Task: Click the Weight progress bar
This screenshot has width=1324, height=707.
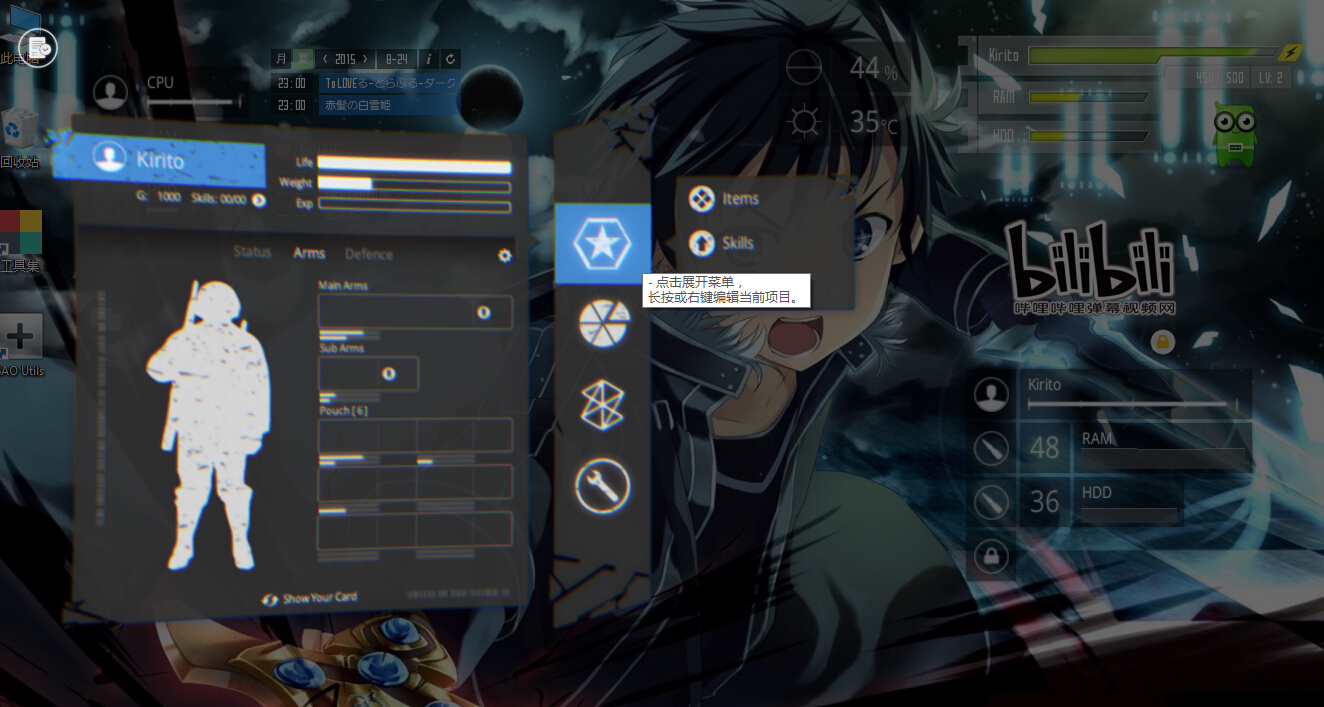Action: coord(414,186)
